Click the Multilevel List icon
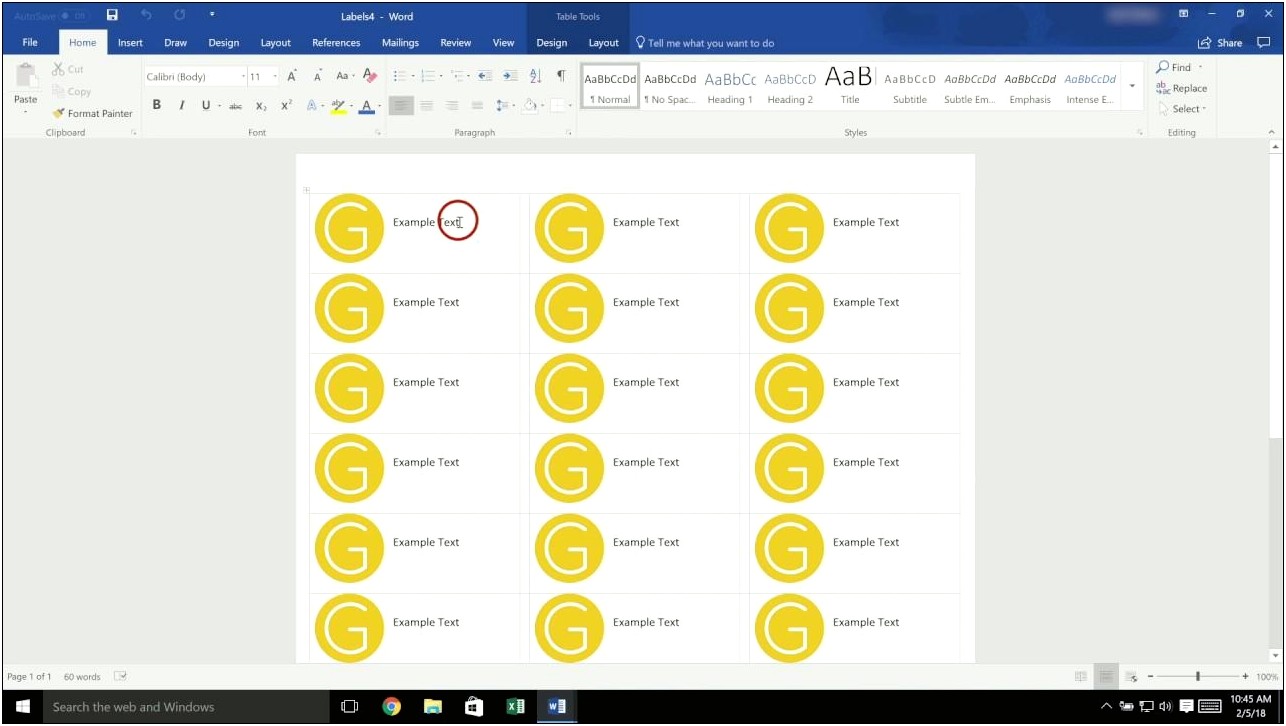Screen dimensions: 1286x726 (x=457, y=76)
